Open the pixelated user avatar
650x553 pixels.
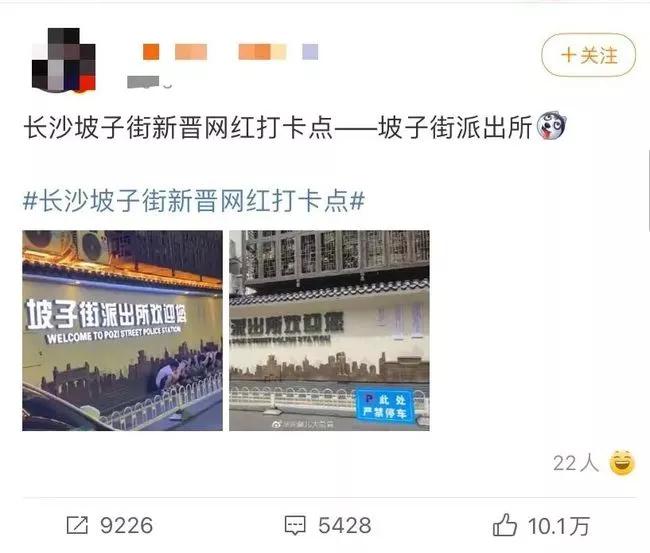64,59
